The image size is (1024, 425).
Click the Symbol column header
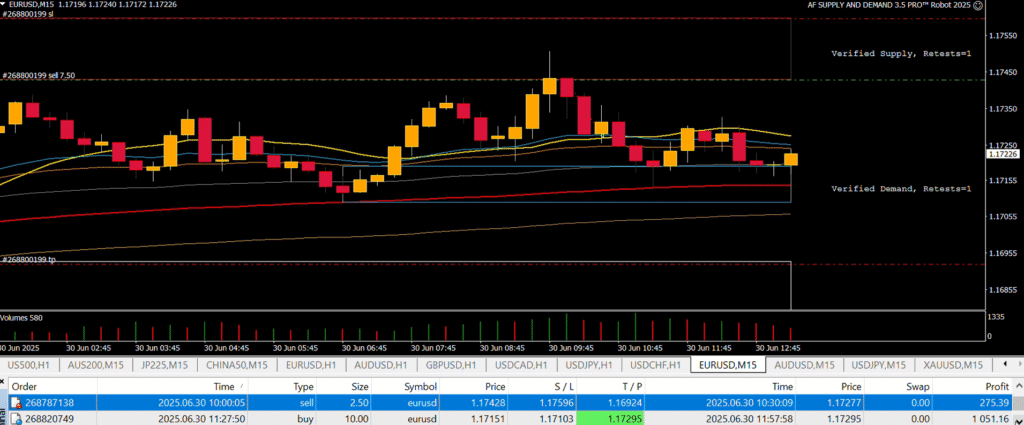420,385
